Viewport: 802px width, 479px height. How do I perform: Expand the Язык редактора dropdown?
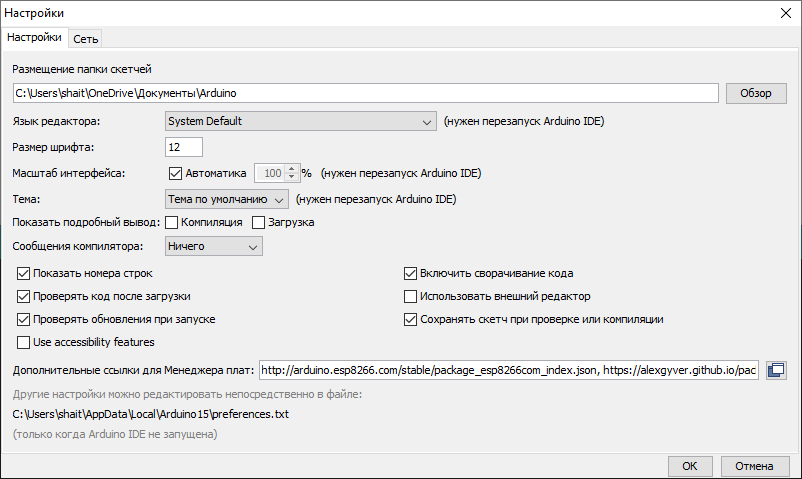click(298, 122)
